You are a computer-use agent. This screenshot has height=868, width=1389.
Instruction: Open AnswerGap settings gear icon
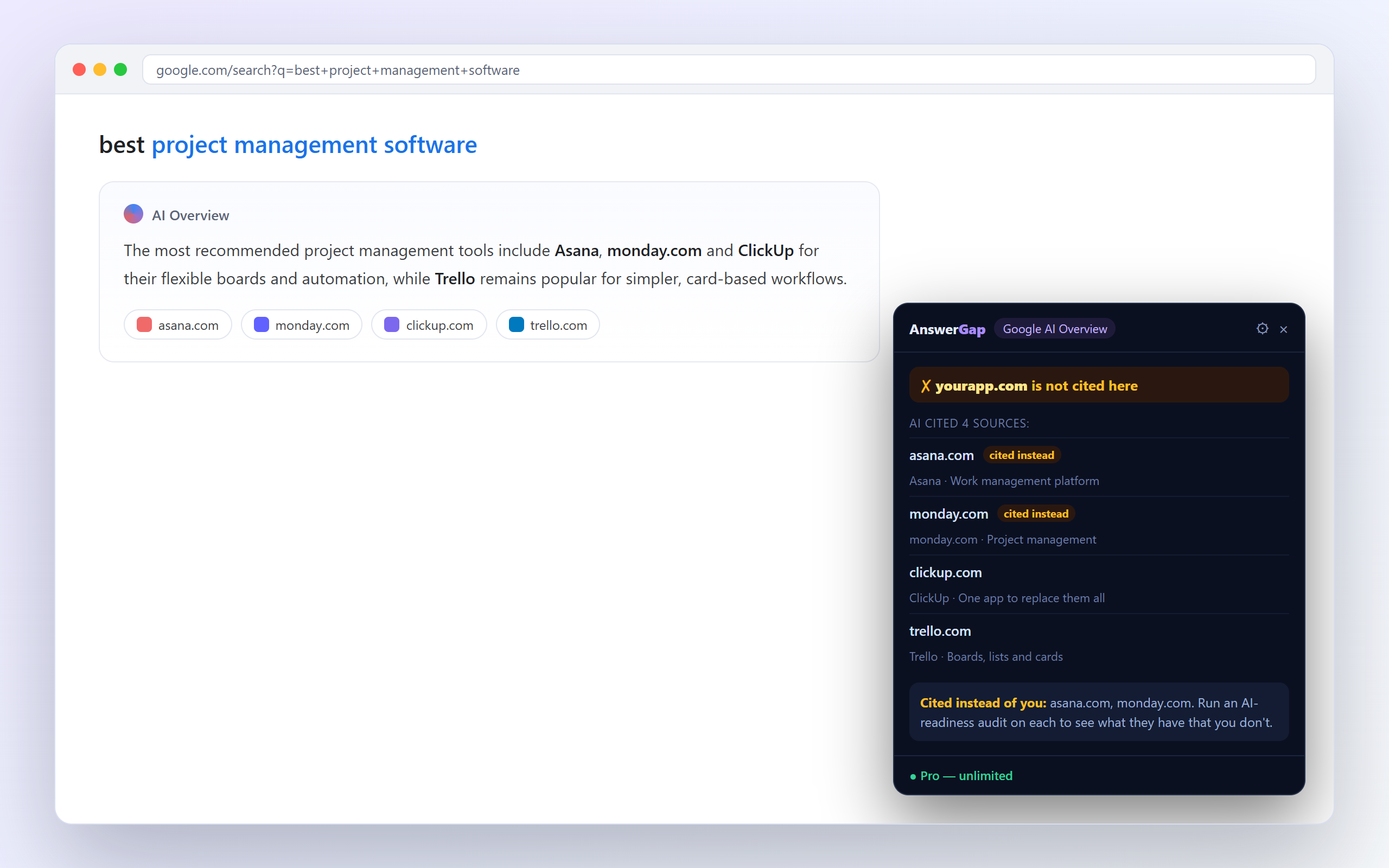coord(1262,328)
